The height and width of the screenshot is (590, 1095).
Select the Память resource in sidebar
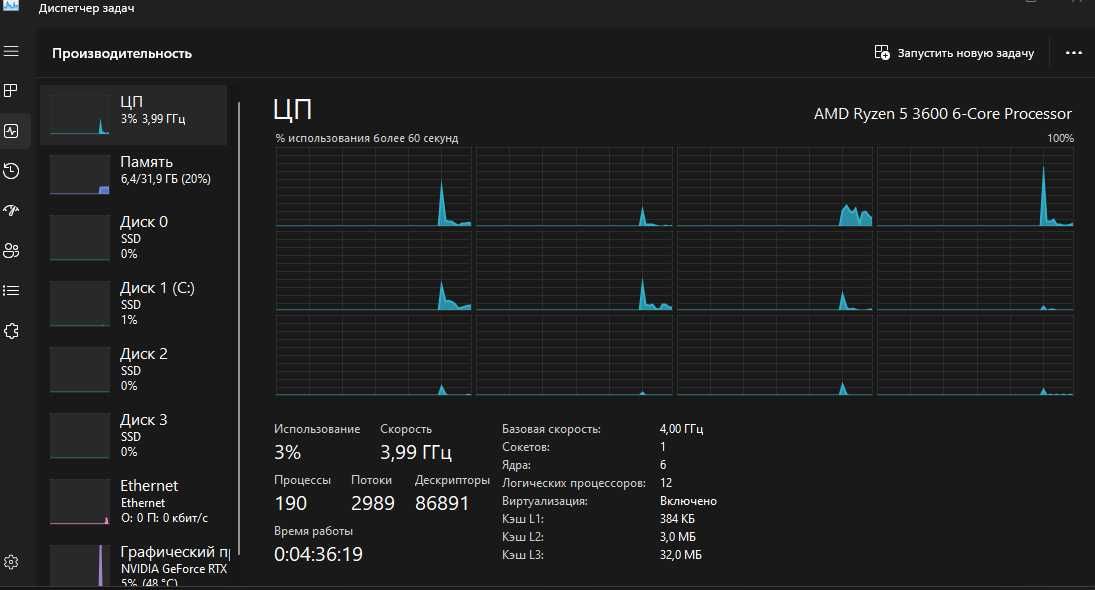(133, 175)
